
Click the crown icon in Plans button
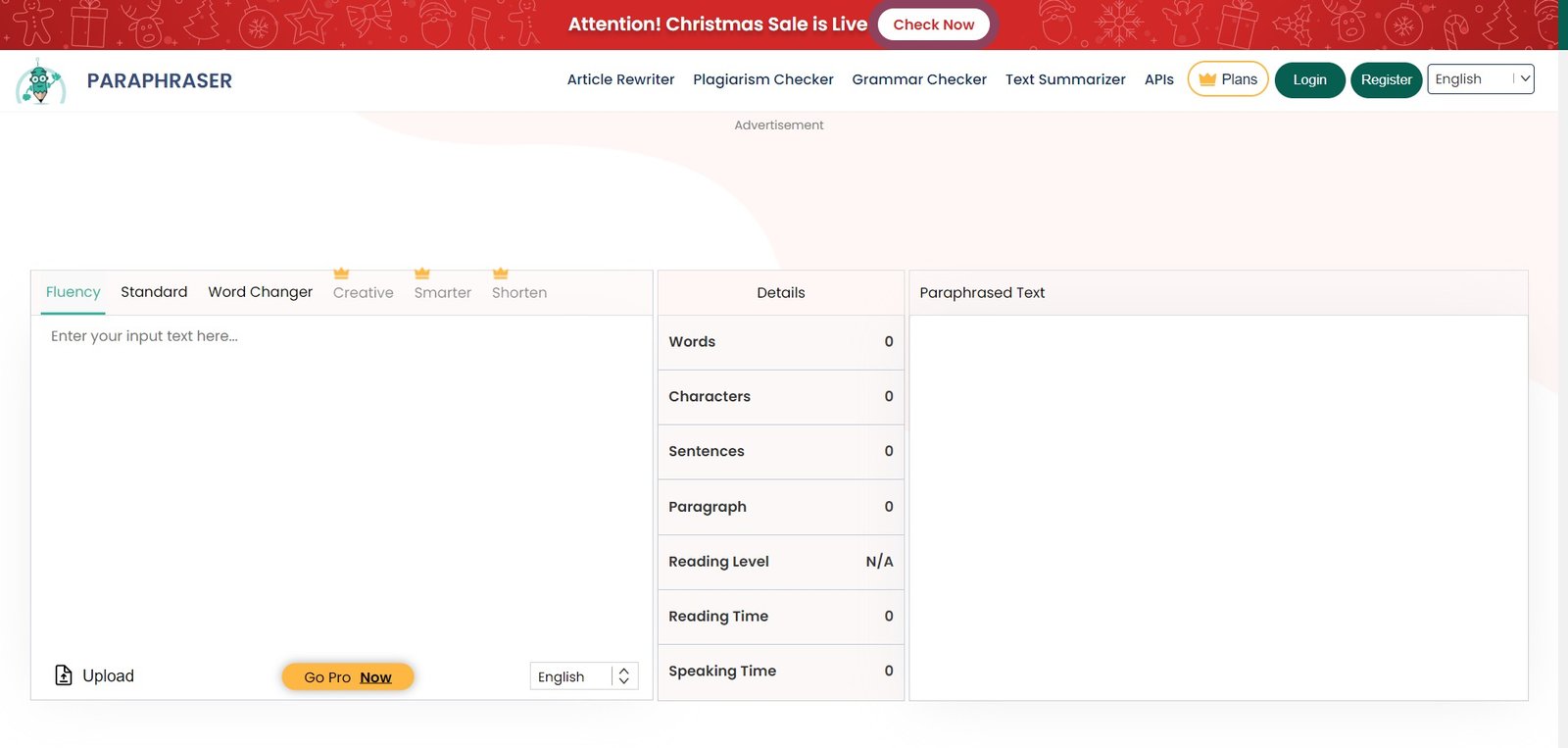tap(1207, 79)
